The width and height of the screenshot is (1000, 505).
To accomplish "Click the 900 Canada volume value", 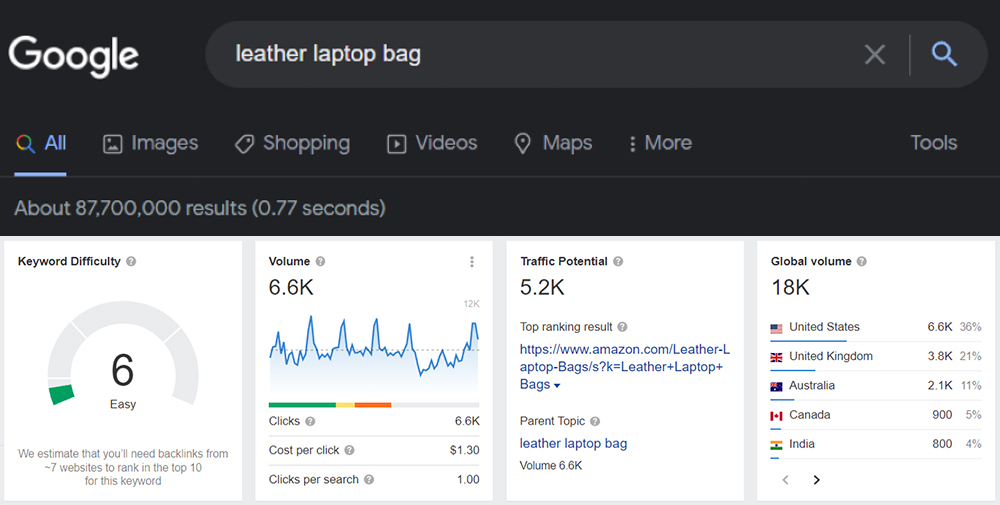I will click(942, 415).
